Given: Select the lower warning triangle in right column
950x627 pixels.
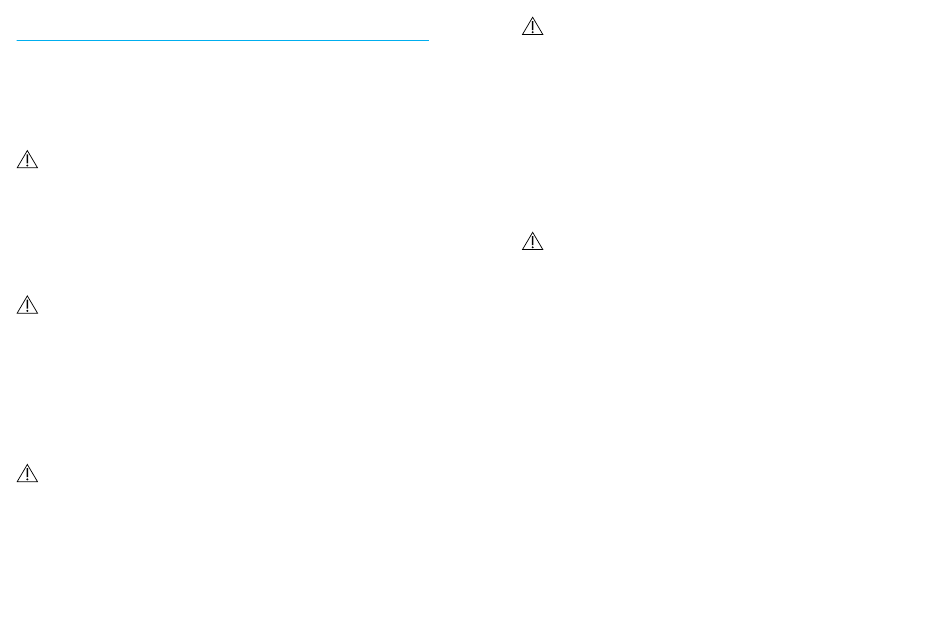Looking at the screenshot, I should 533,242.
